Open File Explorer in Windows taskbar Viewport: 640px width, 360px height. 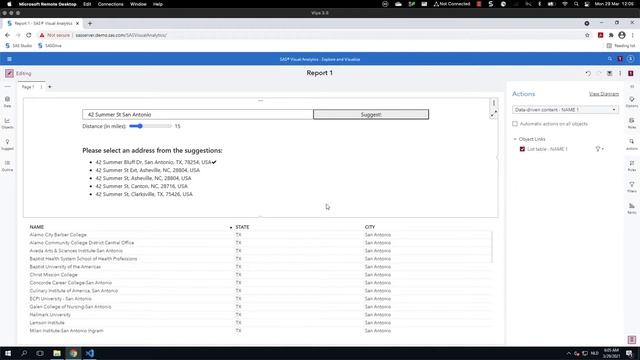[x=57, y=353]
